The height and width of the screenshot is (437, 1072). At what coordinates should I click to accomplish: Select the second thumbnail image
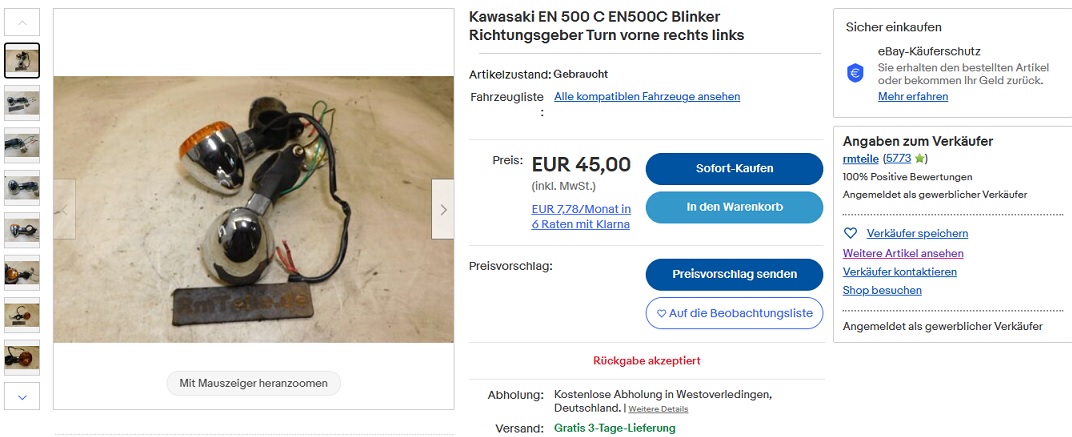click(x=22, y=103)
